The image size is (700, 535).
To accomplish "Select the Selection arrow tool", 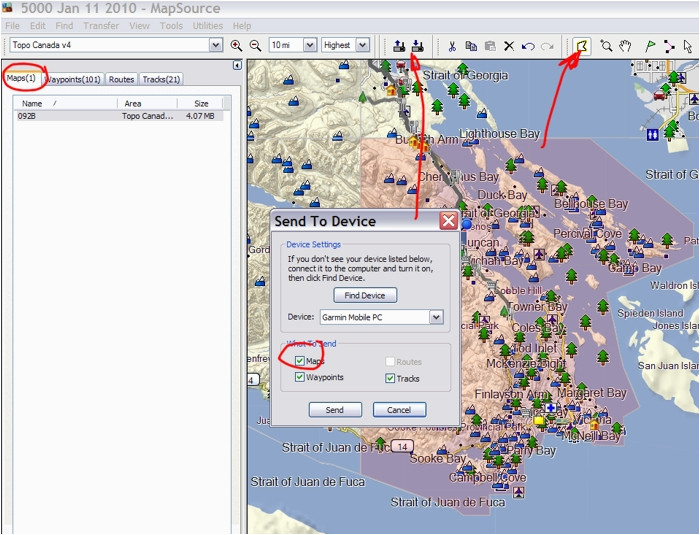I will (x=688, y=46).
